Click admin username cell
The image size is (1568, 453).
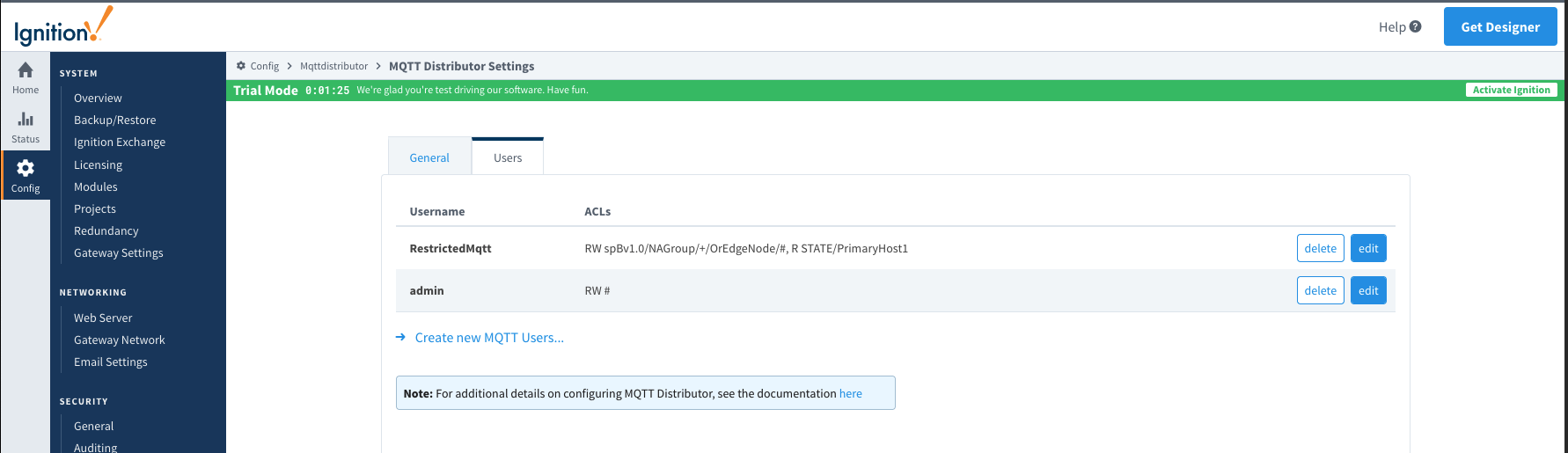[427, 290]
